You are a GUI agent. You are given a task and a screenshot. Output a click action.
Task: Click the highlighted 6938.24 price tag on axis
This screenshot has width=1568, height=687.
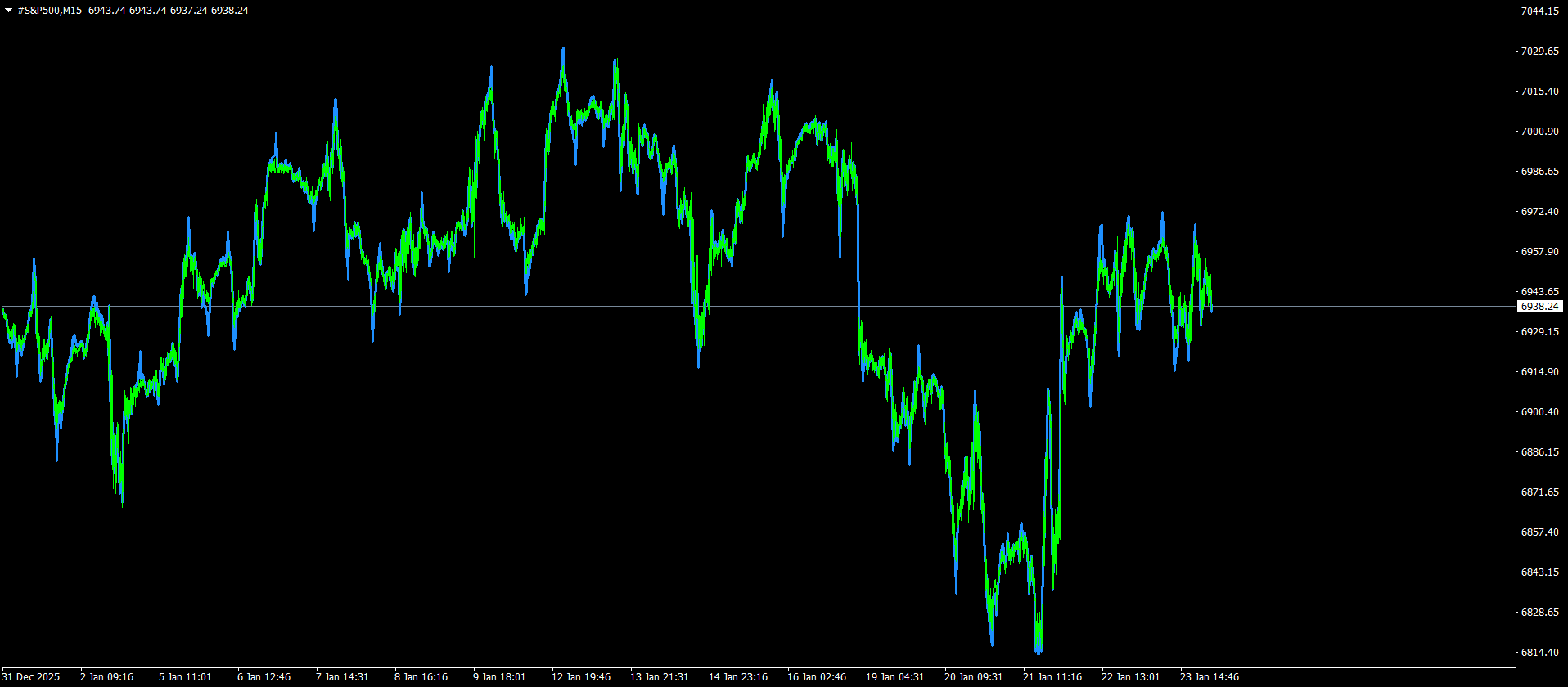[x=1540, y=307]
